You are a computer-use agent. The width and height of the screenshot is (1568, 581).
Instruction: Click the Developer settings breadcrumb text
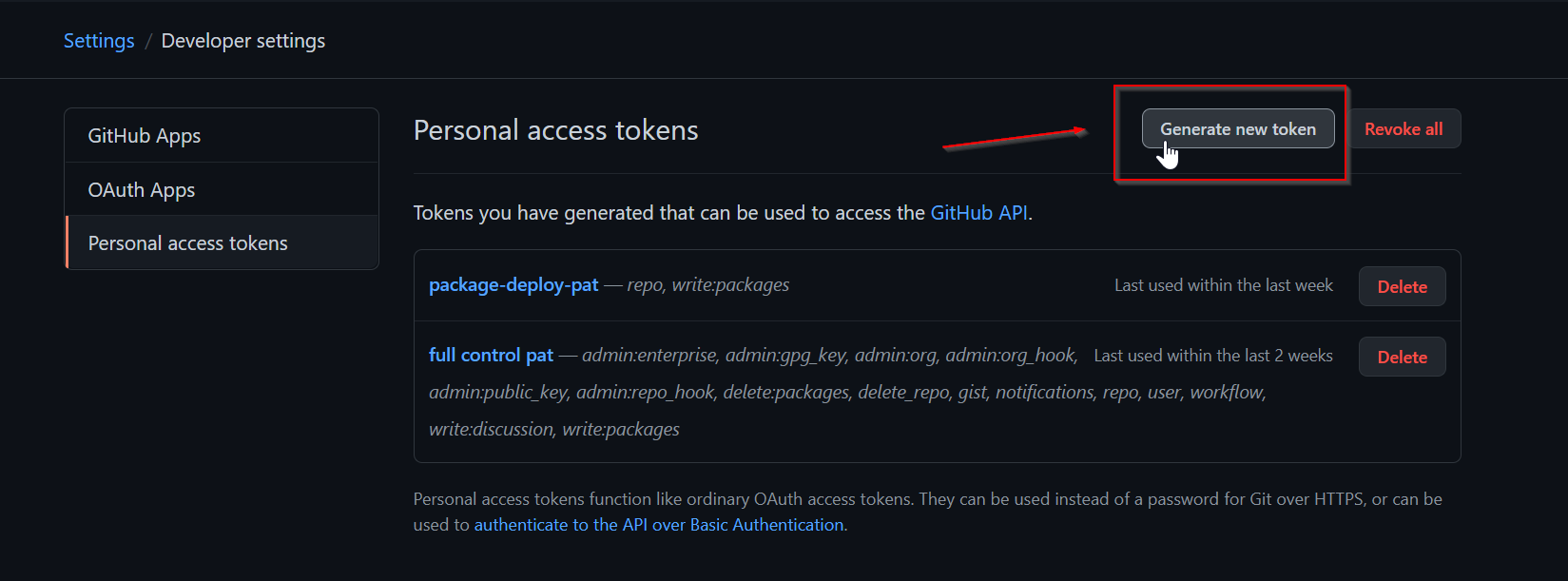pos(243,41)
